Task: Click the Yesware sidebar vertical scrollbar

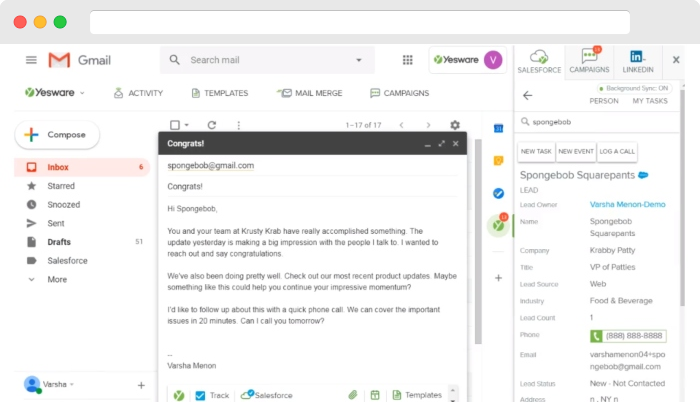Action: pos(682,197)
